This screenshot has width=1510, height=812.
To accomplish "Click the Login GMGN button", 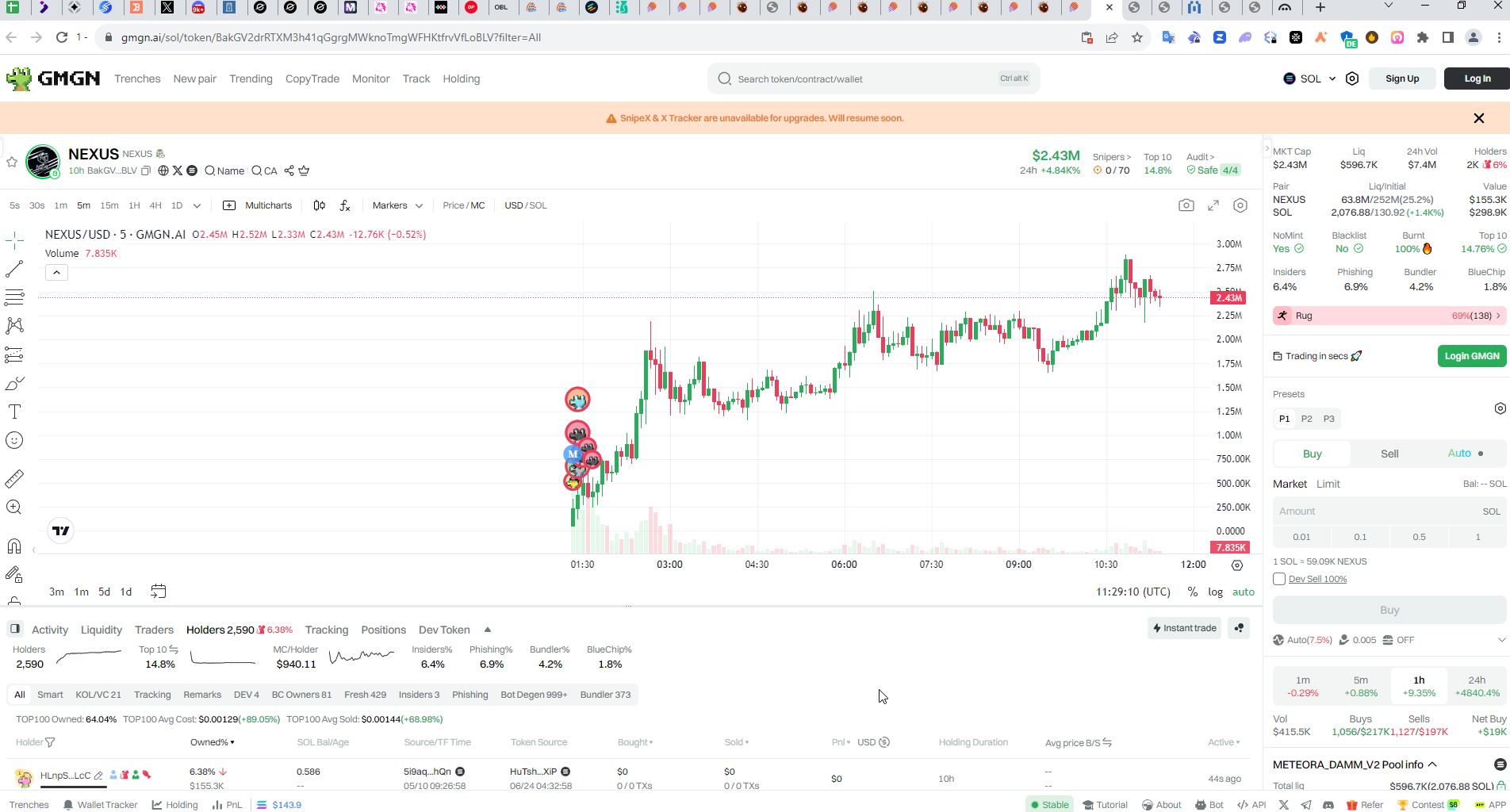I will [x=1472, y=356].
